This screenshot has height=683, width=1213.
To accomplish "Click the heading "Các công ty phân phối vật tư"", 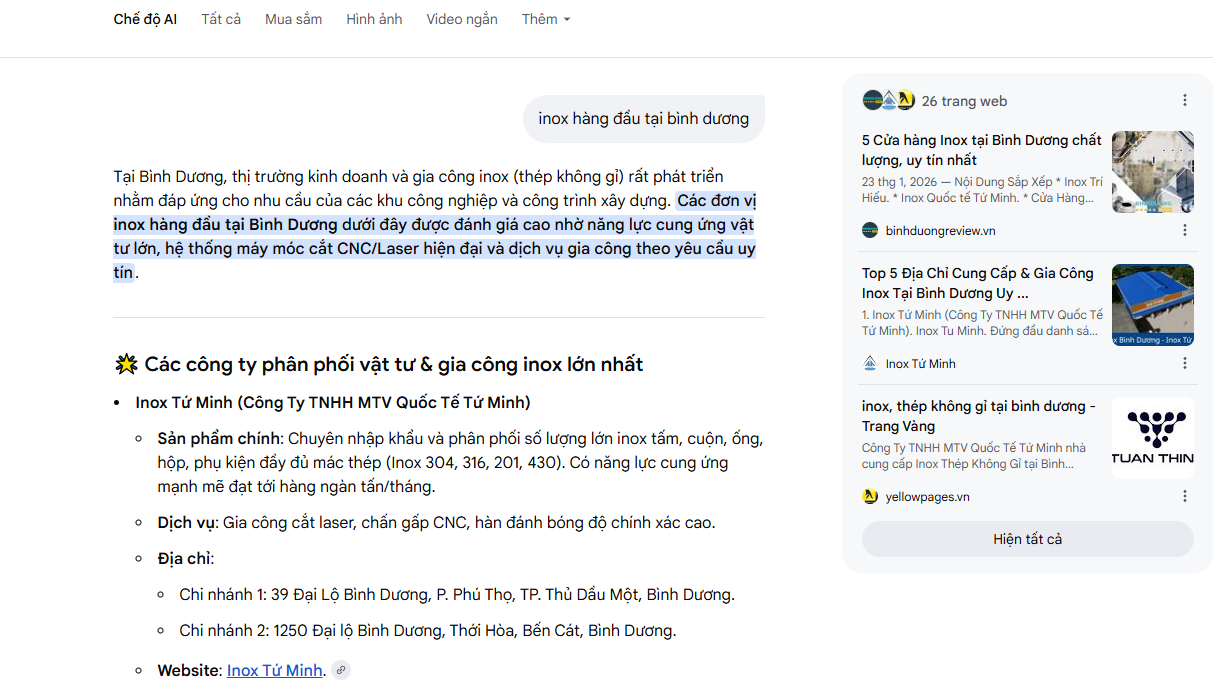I will (393, 364).
